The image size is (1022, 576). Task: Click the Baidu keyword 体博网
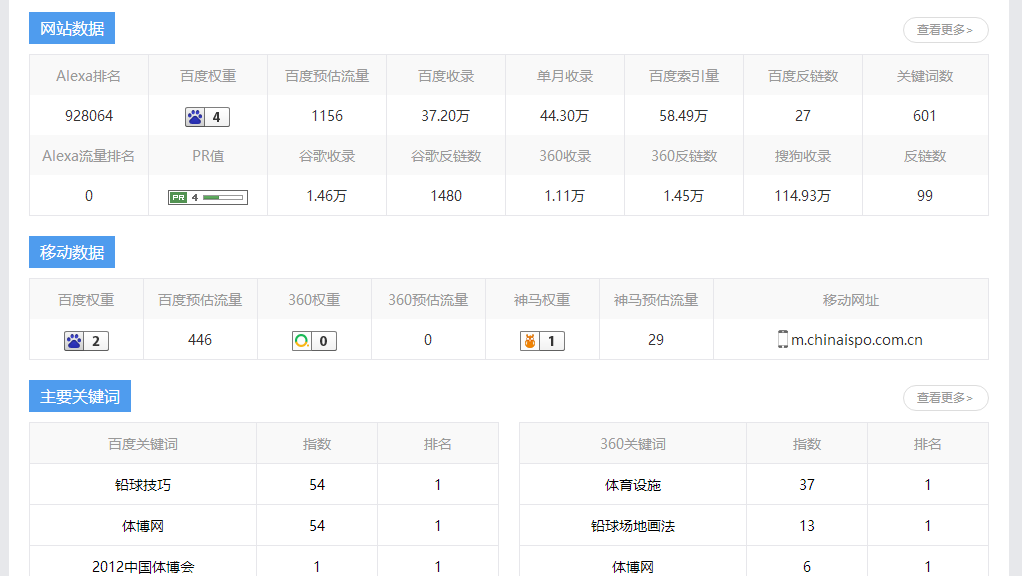143,526
